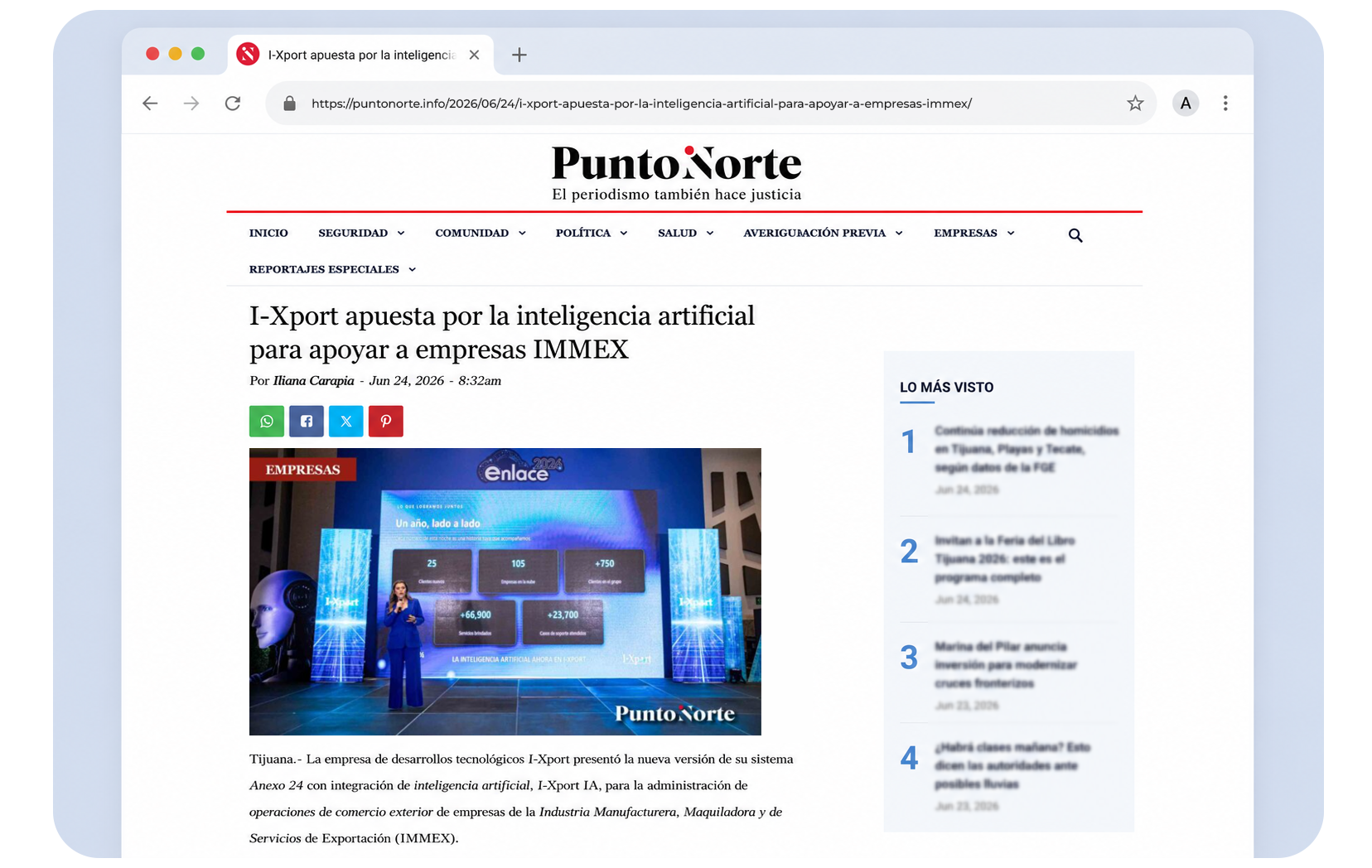Select the I-Xport browser tab title

coord(361,55)
